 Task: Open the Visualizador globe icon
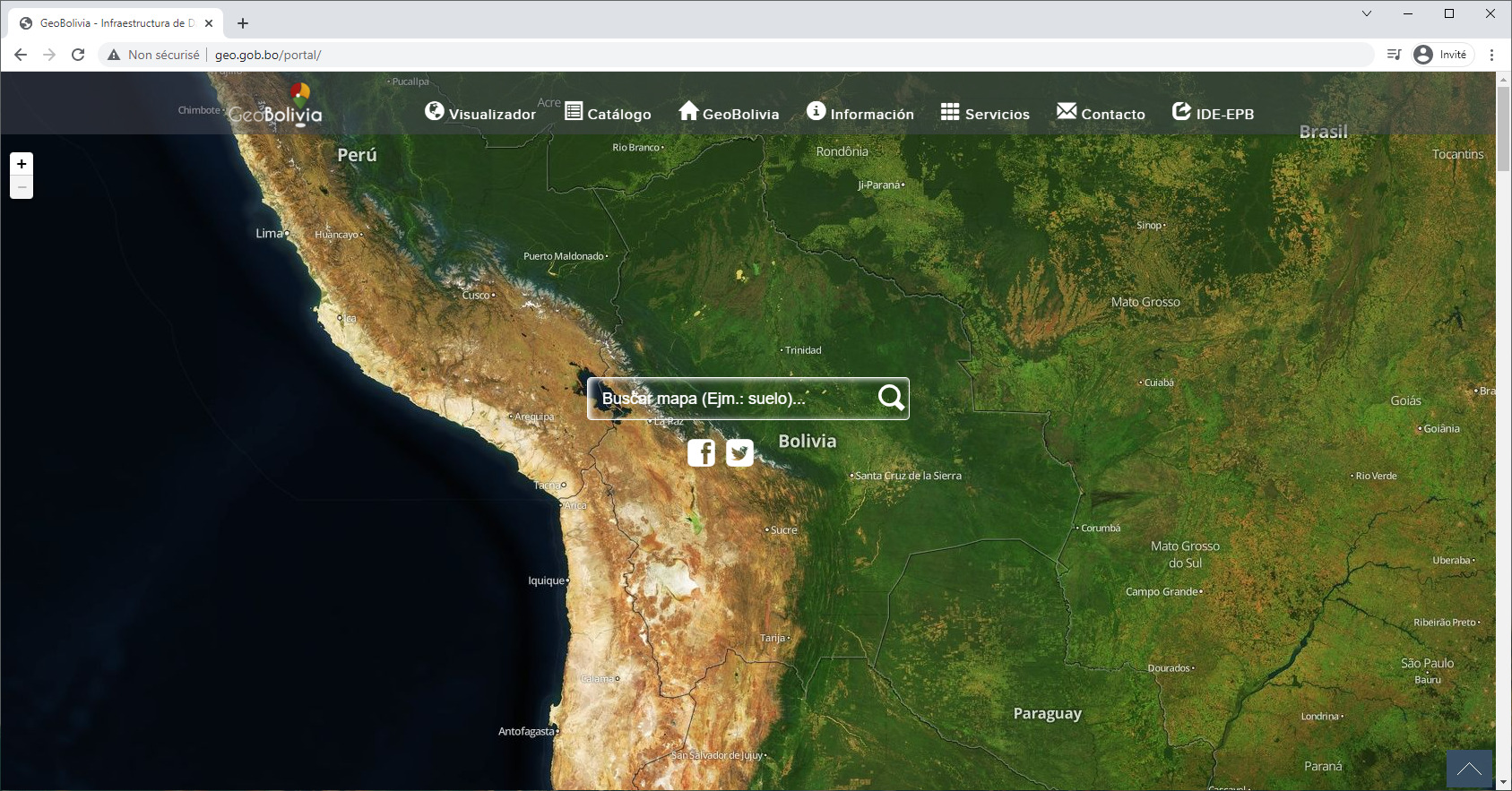435,111
